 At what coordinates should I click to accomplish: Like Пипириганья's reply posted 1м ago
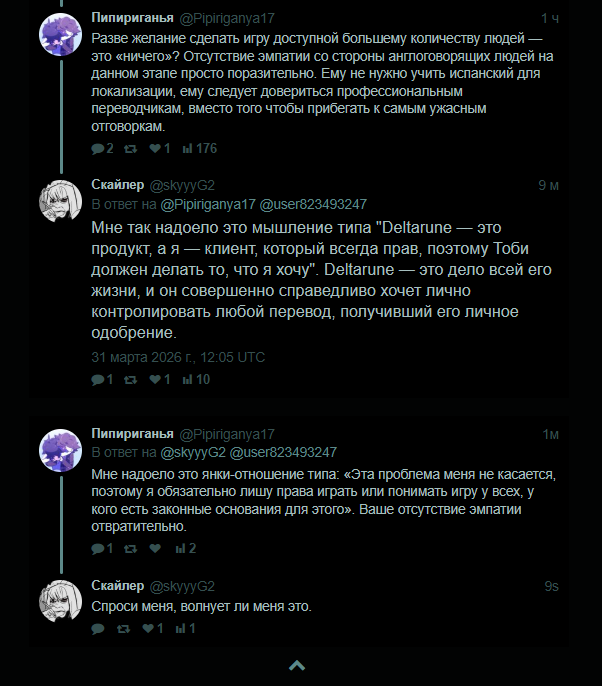[x=155, y=548]
